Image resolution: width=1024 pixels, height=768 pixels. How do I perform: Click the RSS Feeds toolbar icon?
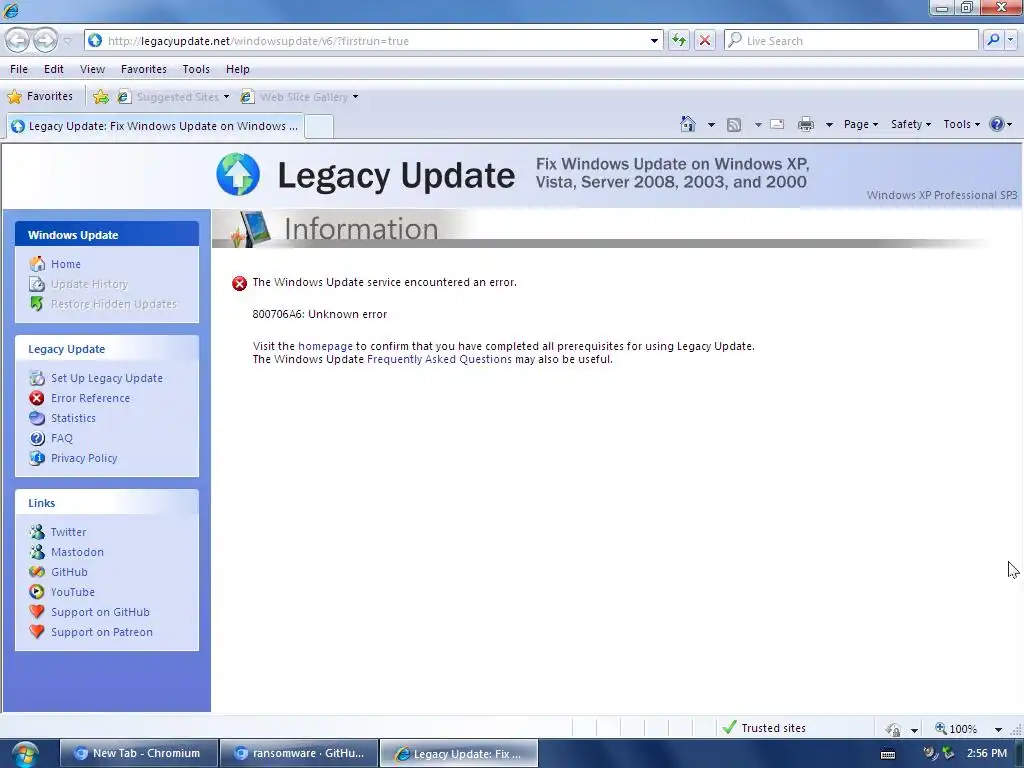734,124
